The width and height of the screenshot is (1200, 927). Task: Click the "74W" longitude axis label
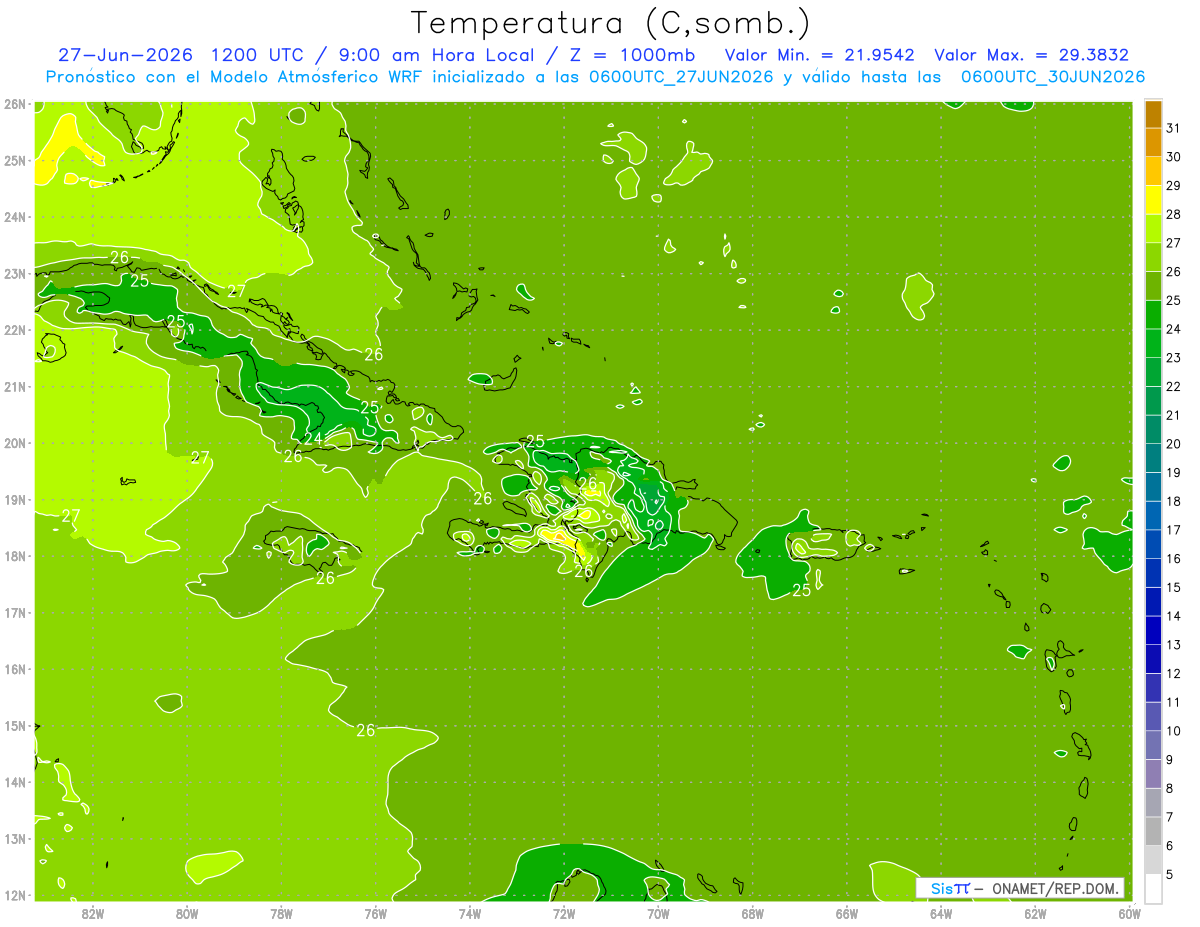(469, 913)
